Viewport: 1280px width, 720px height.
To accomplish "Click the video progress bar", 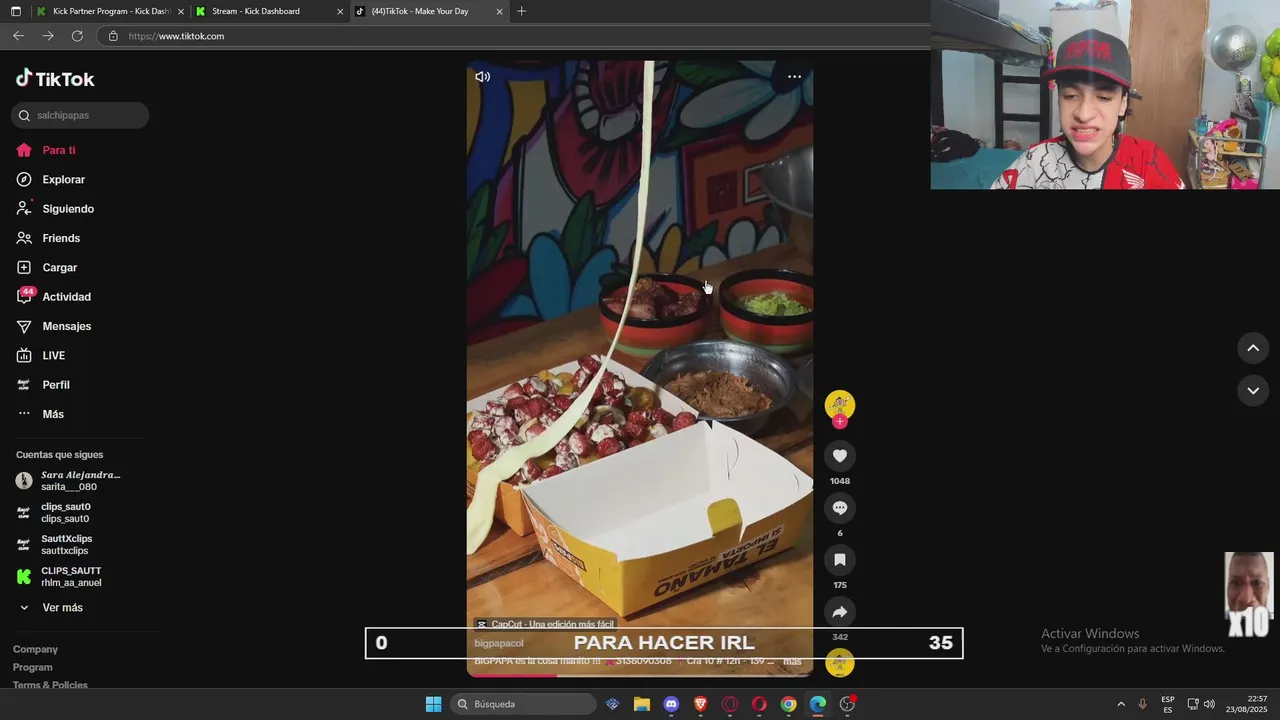I will pos(640,675).
